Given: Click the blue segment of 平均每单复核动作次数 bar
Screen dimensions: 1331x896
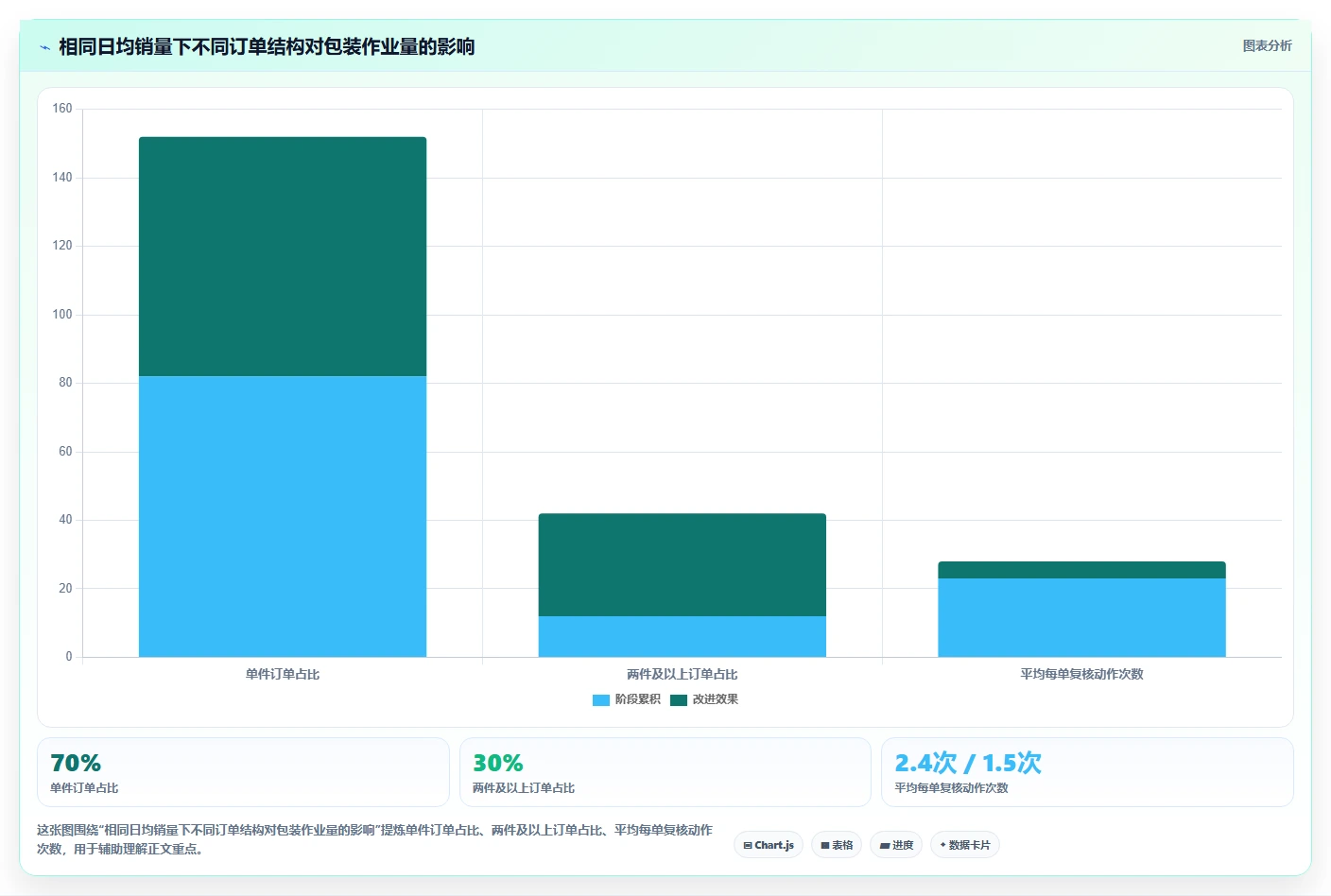Looking at the screenshot, I should (1081, 617).
